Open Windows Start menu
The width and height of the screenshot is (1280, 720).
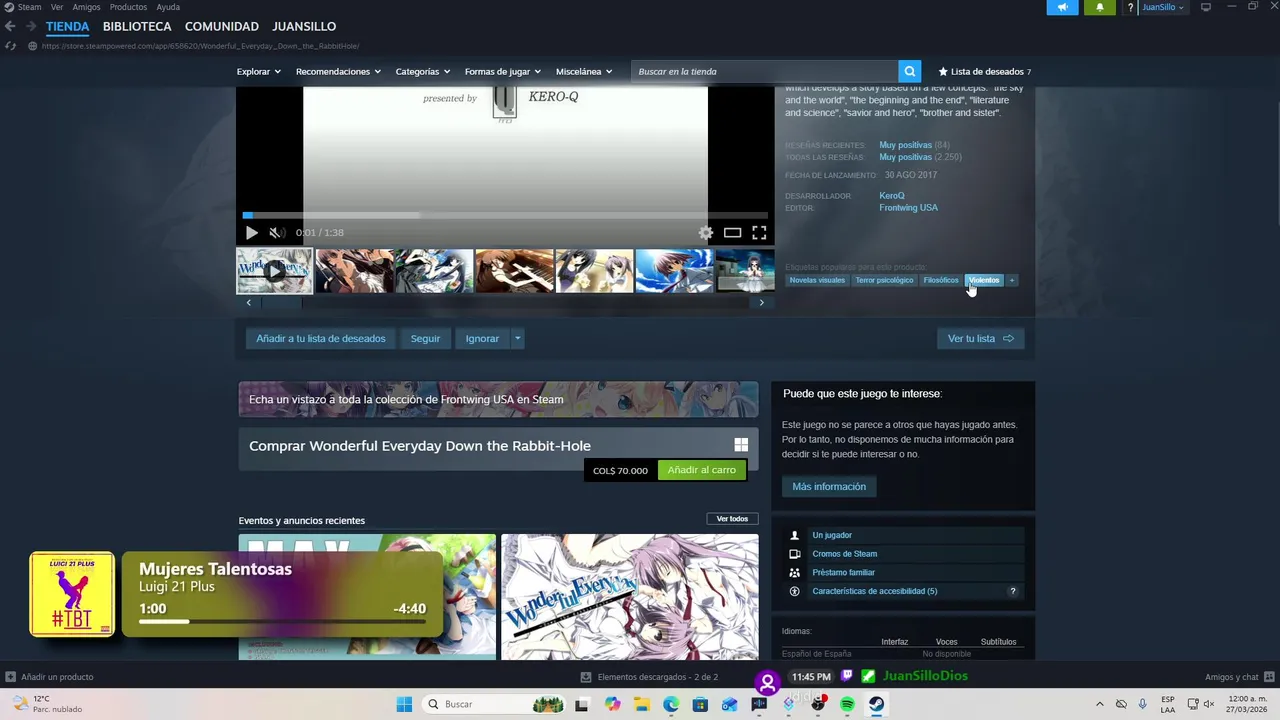tap(404, 704)
